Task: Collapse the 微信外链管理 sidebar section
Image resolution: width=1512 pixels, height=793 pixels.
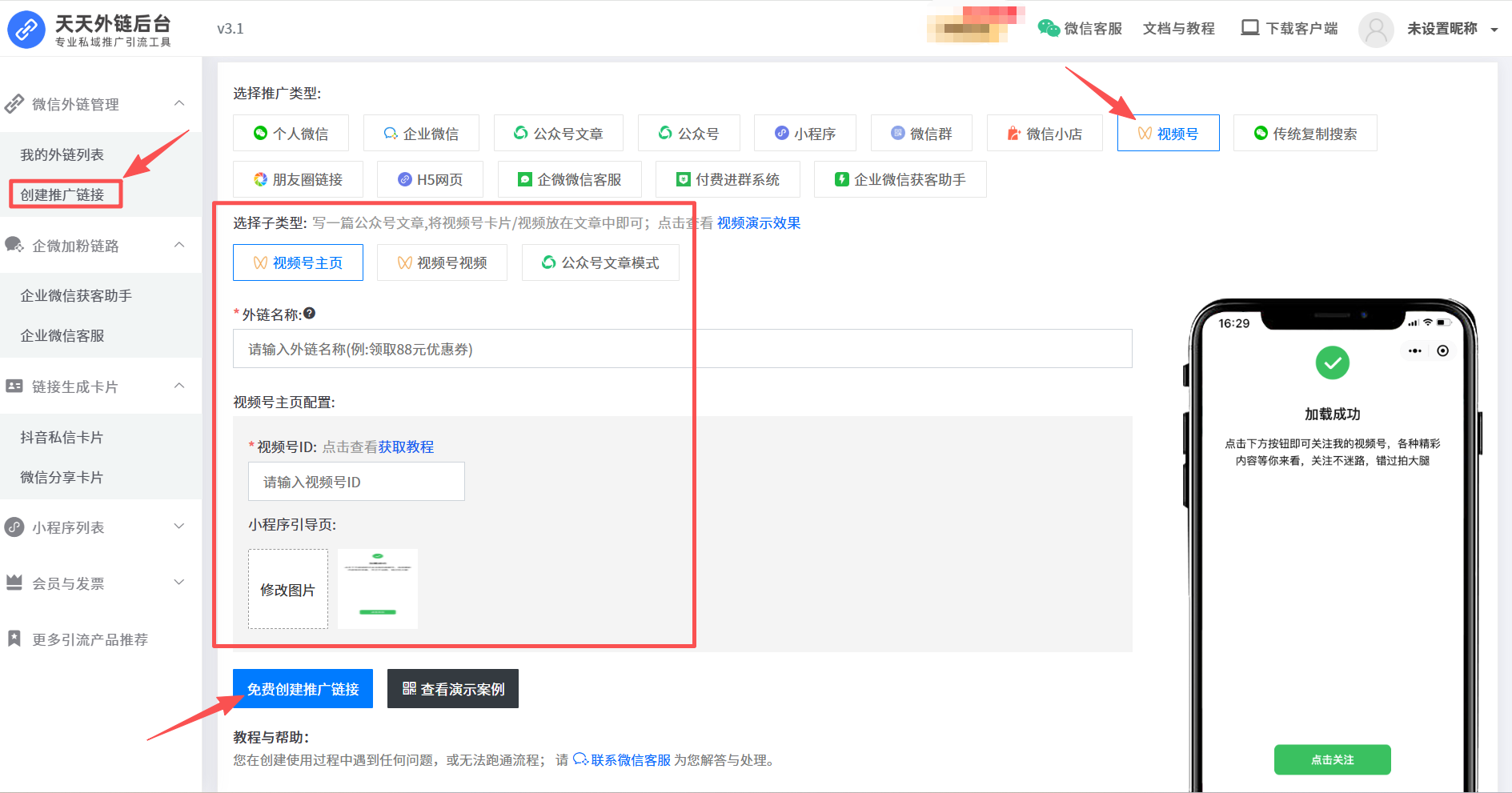Action: [x=179, y=103]
